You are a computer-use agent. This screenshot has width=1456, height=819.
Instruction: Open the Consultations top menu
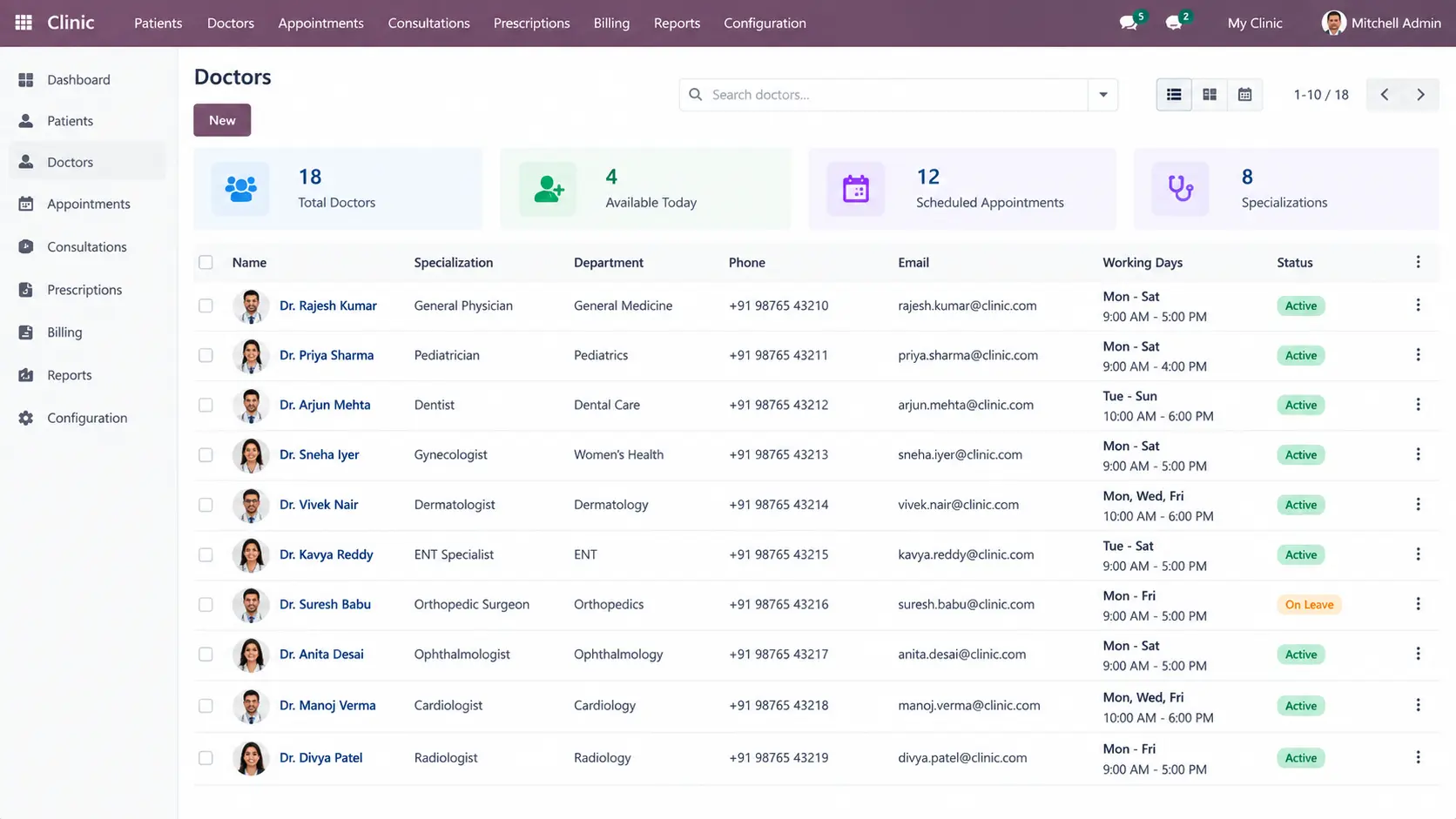428,23
